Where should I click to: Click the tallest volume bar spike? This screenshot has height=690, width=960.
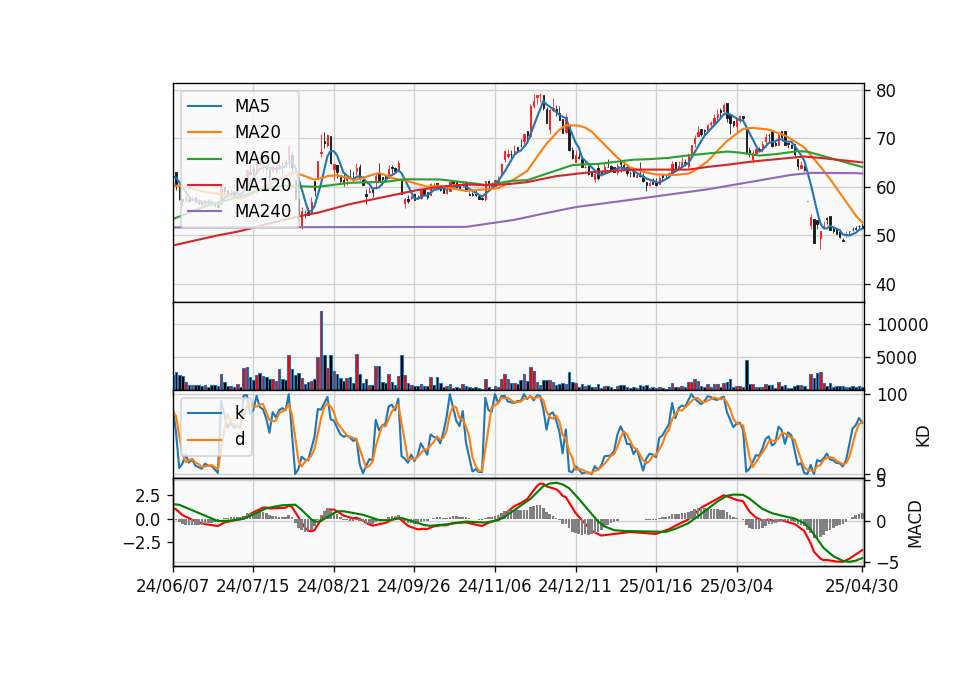[x=321, y=351]
